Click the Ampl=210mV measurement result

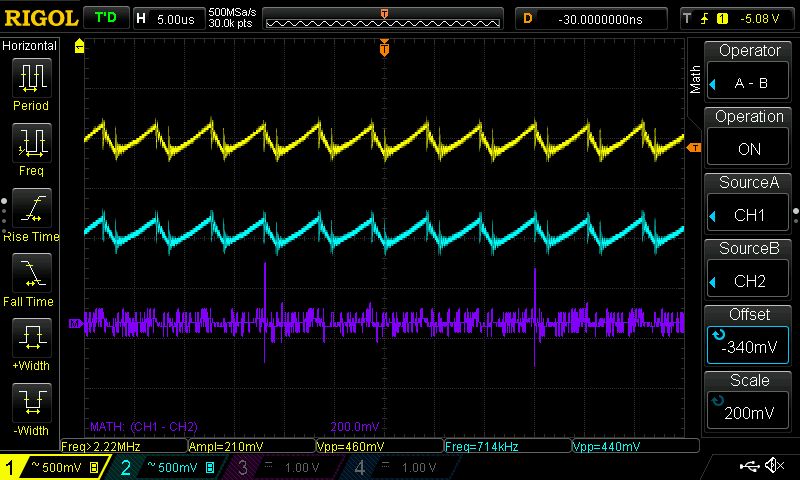tap(252, 446)
